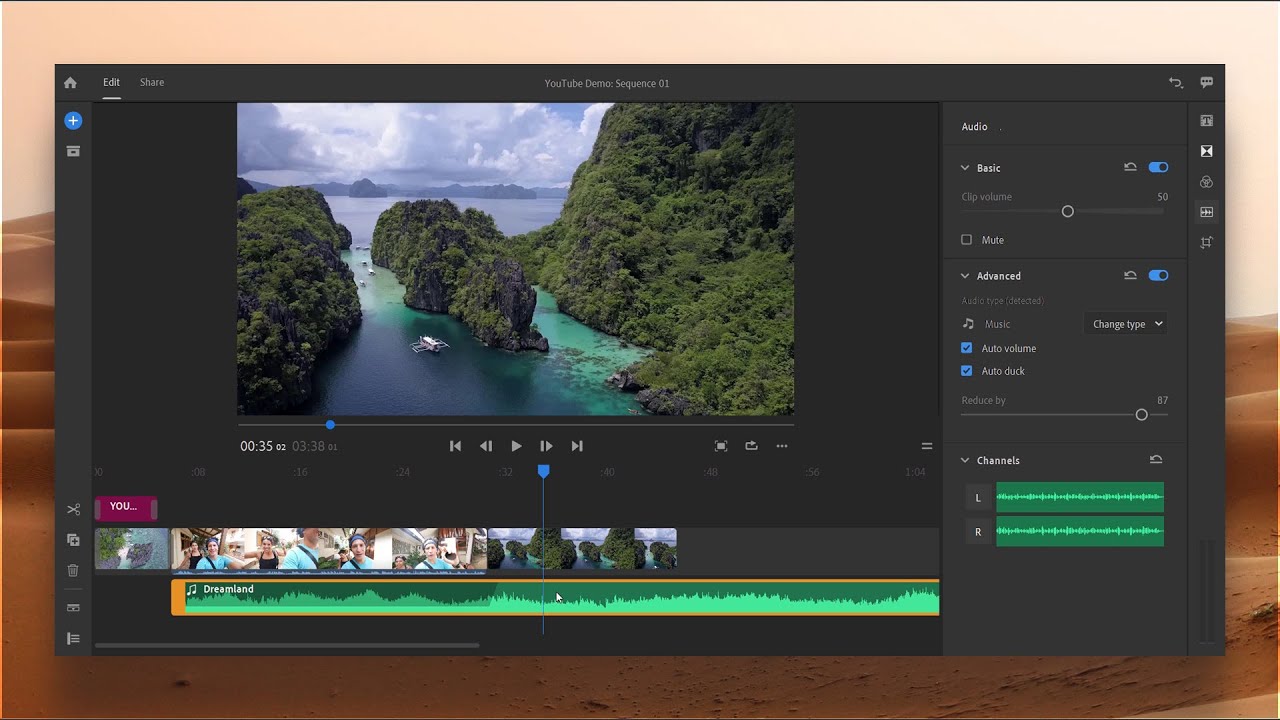Click the Home icon
The height and width of the screenshot is (720, 1280).
(x=70, y=83)
